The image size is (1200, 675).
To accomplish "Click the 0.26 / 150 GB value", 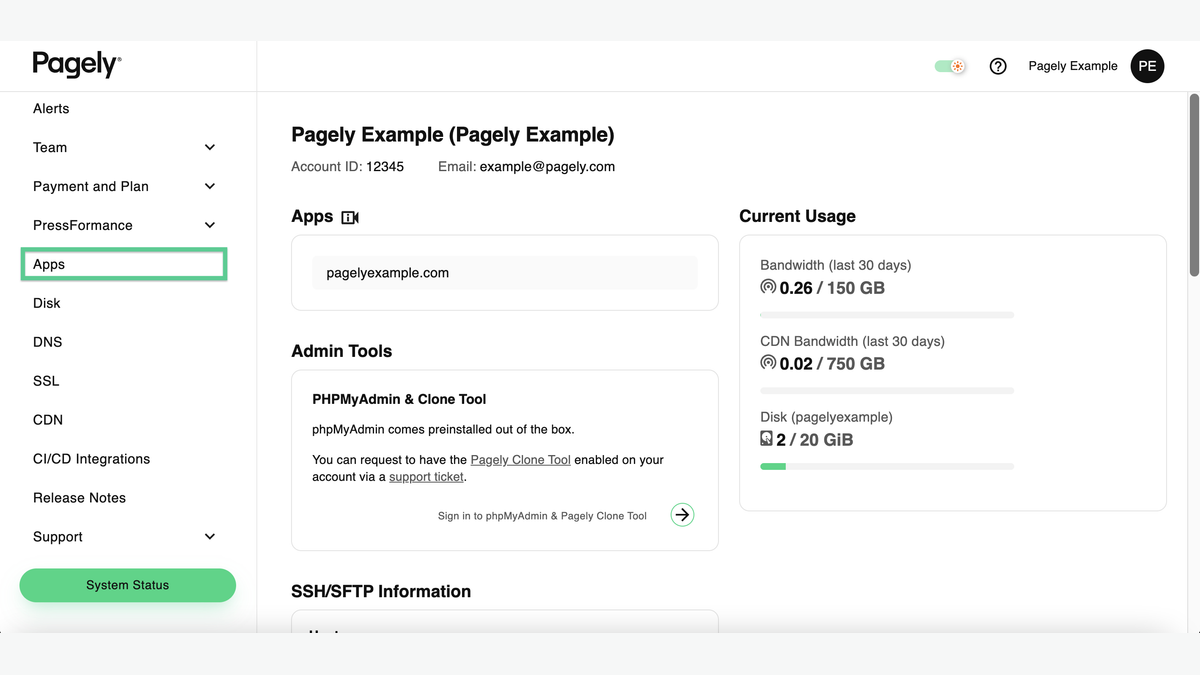I will pos(832,288).
